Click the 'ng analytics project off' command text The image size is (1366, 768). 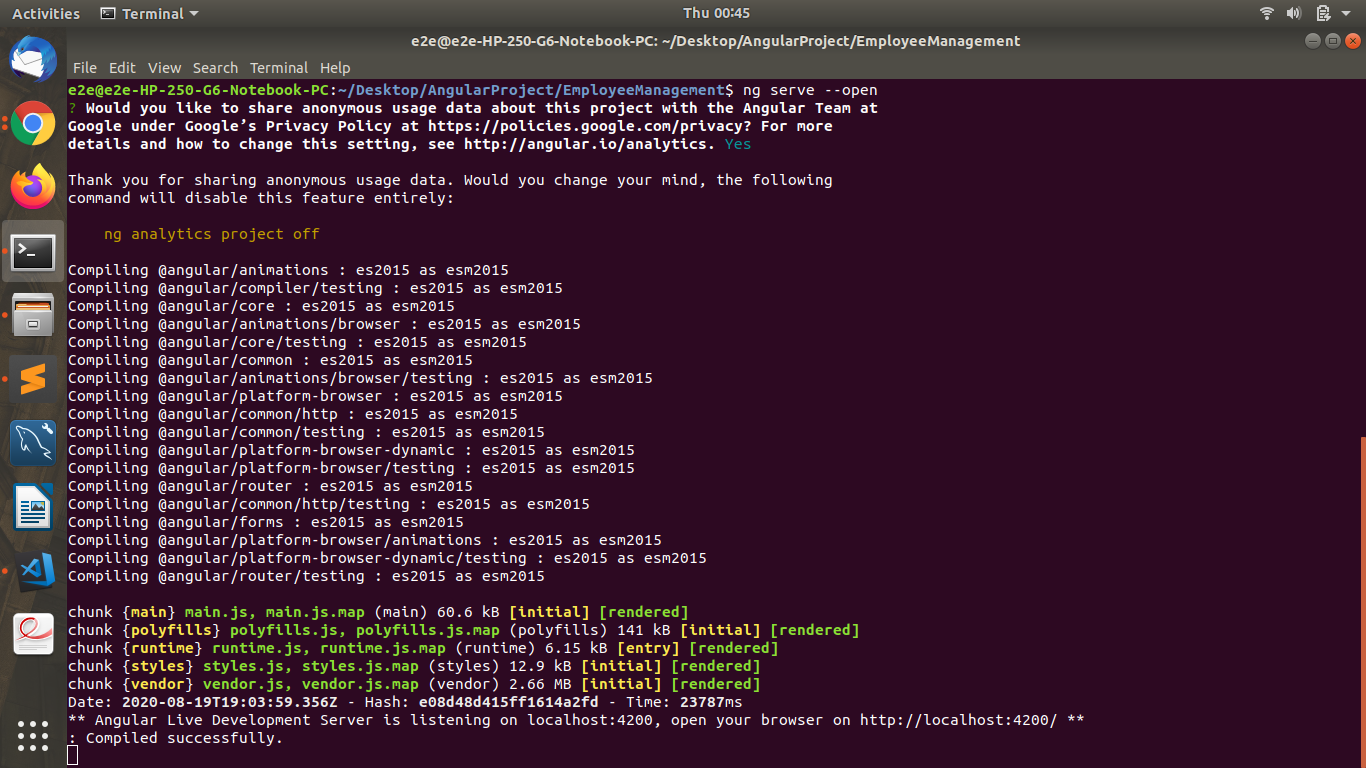pos(212,234)
